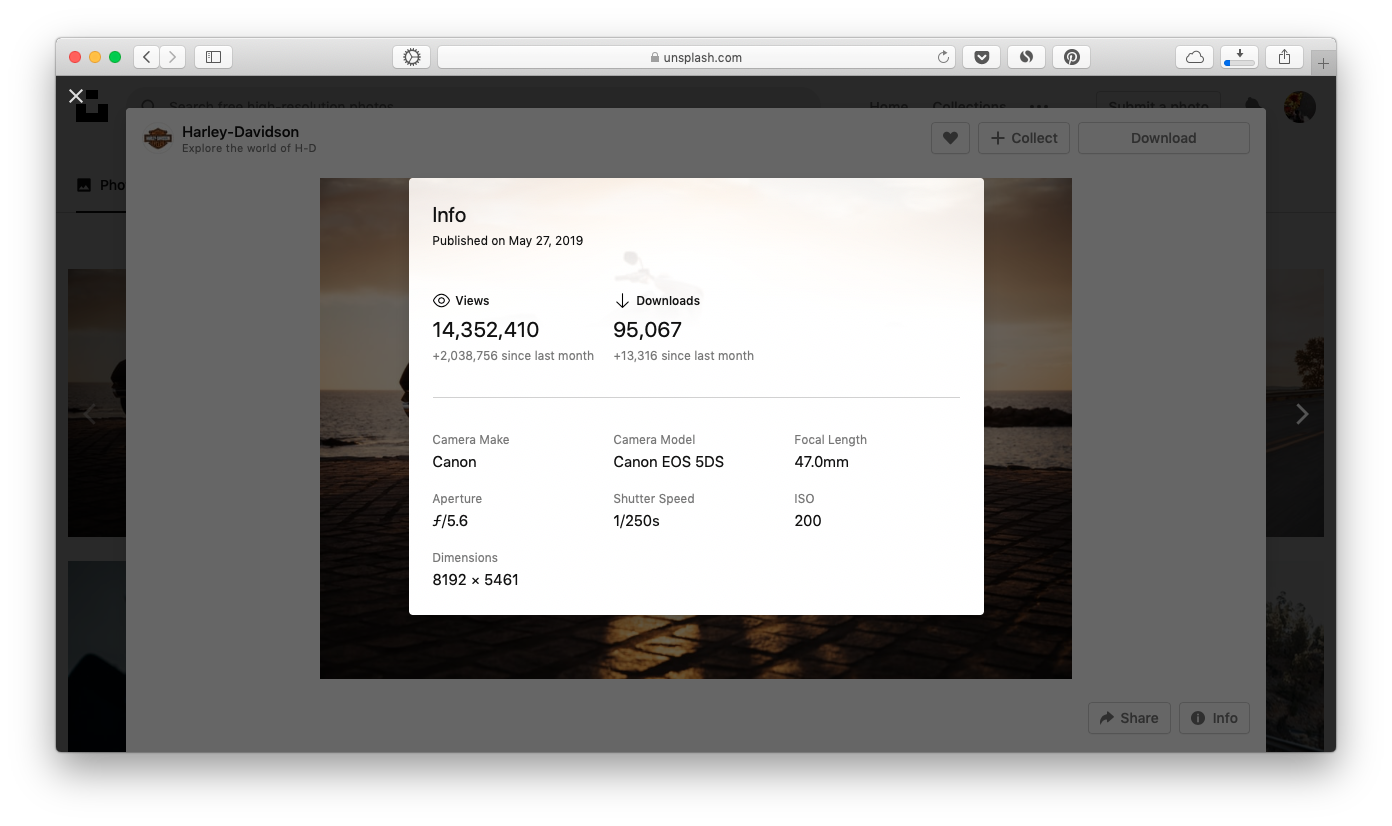Screen dimensions: 1392x826
Task: Show downloads in Safari toolbar
Action: click(1239, 57)
